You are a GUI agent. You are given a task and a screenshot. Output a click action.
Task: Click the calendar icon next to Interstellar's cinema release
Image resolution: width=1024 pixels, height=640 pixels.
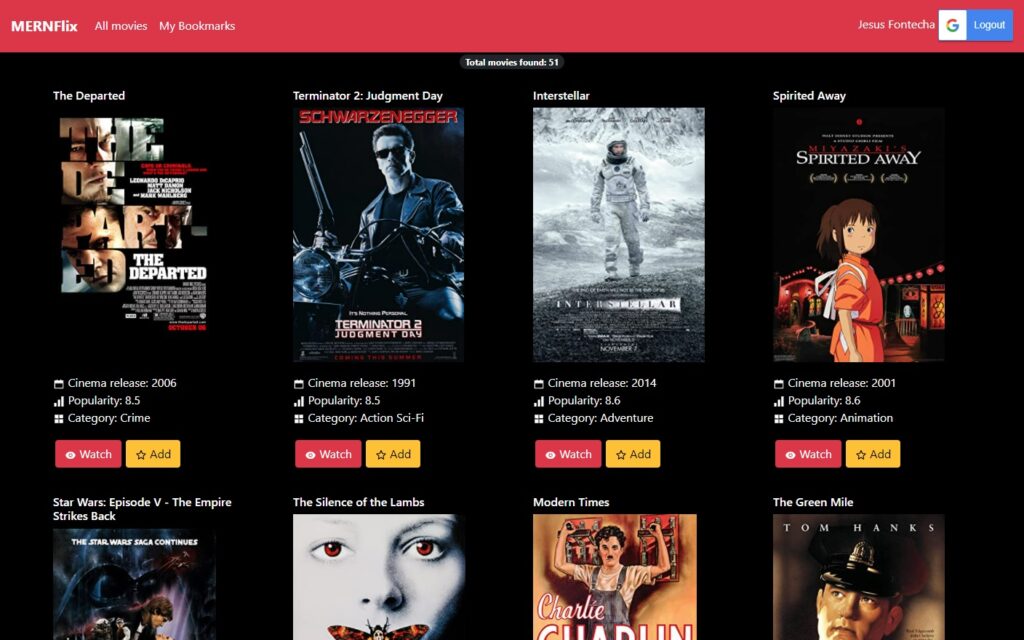coord(539,384)
